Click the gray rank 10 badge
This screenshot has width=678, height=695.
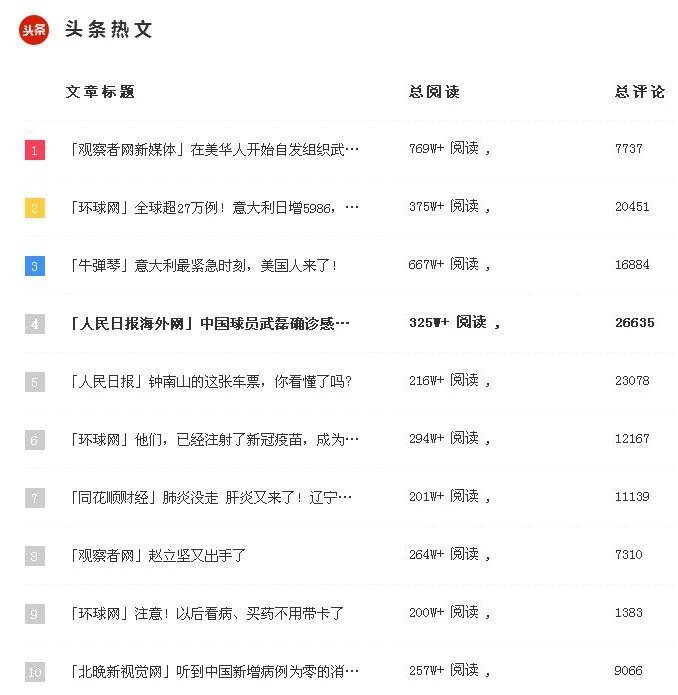click(35, 672)
